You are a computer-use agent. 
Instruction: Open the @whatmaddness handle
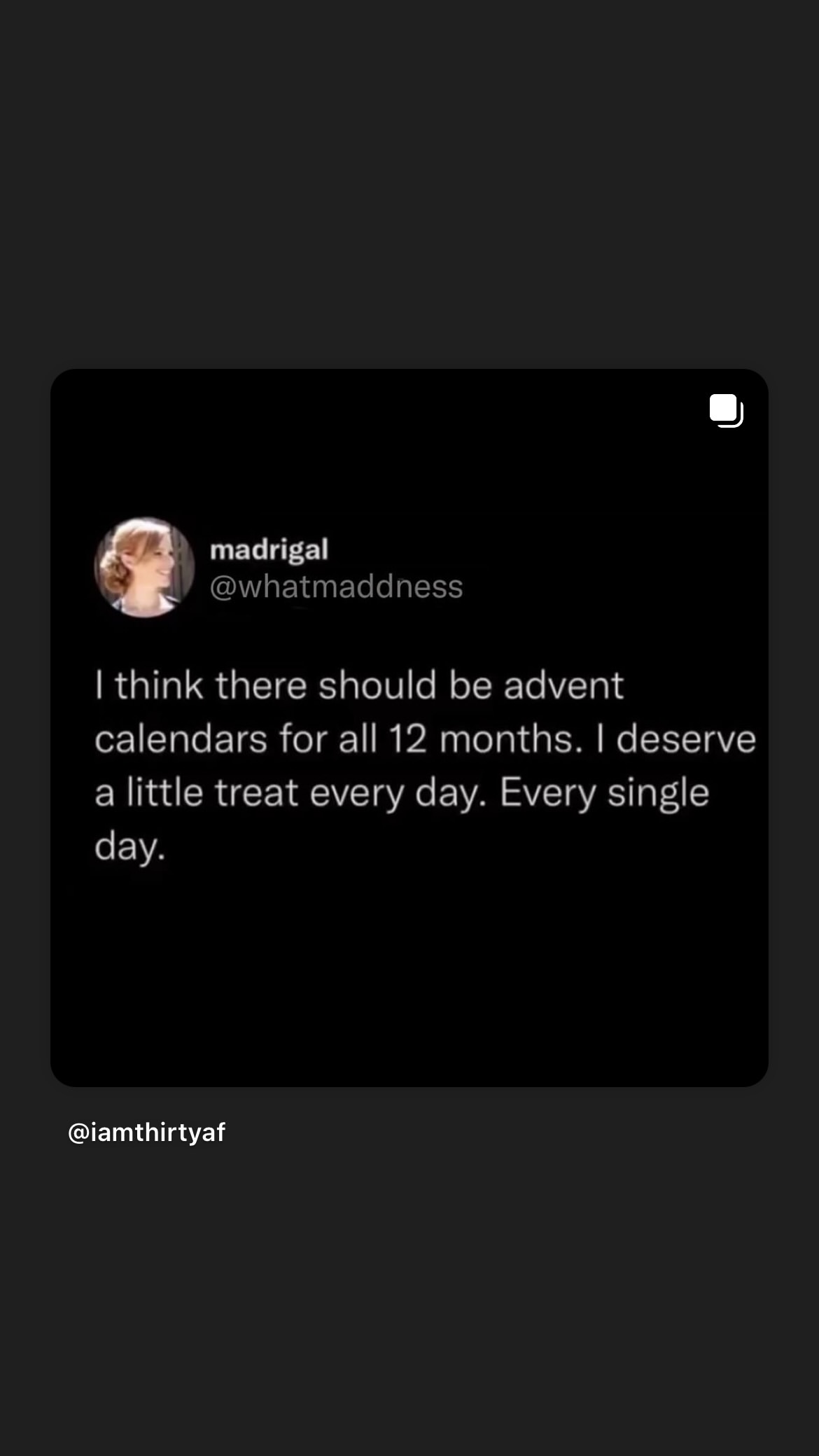click(336, 587)
